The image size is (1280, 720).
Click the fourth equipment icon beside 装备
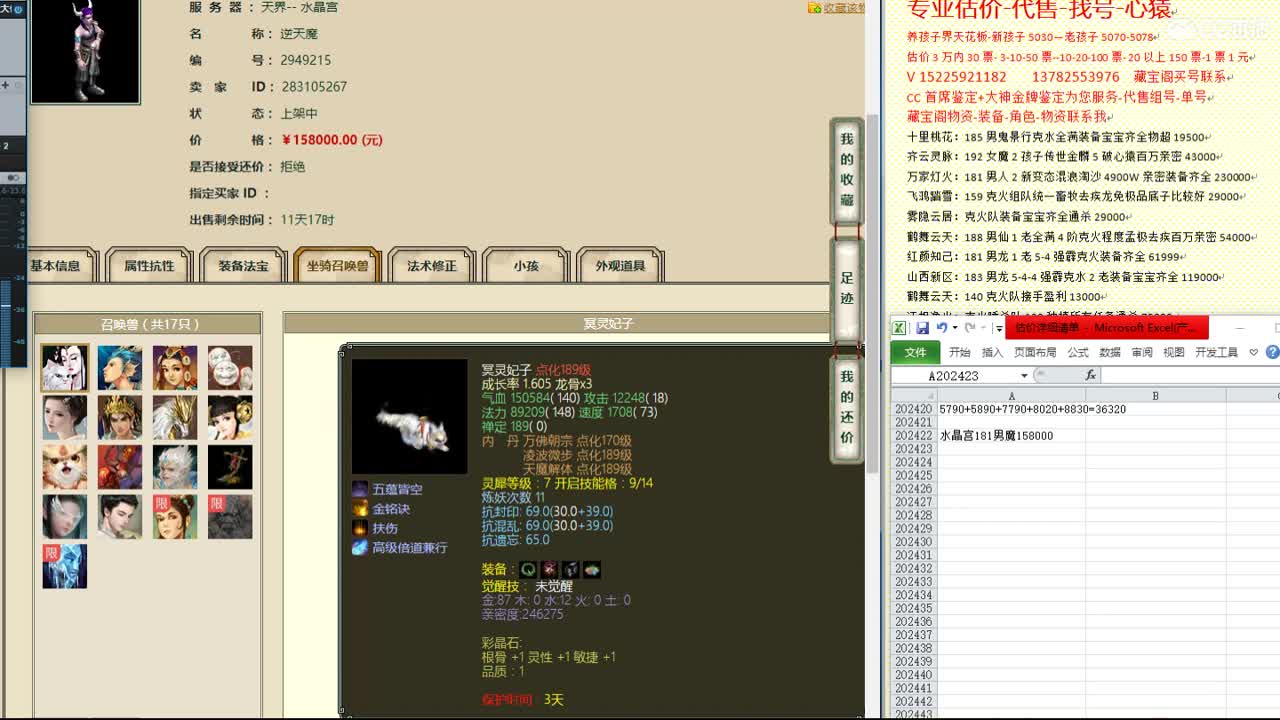[x=591, y=569]
